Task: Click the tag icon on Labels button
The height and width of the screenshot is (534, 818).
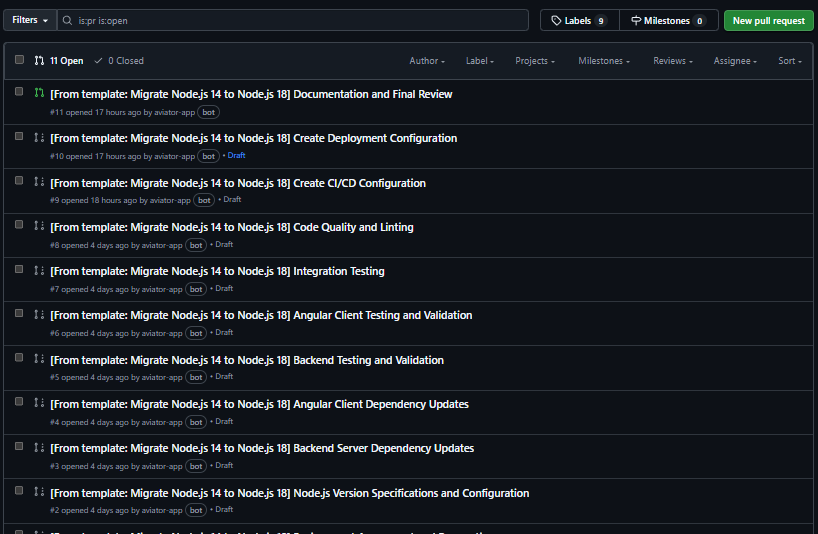Action: (557, 20)
